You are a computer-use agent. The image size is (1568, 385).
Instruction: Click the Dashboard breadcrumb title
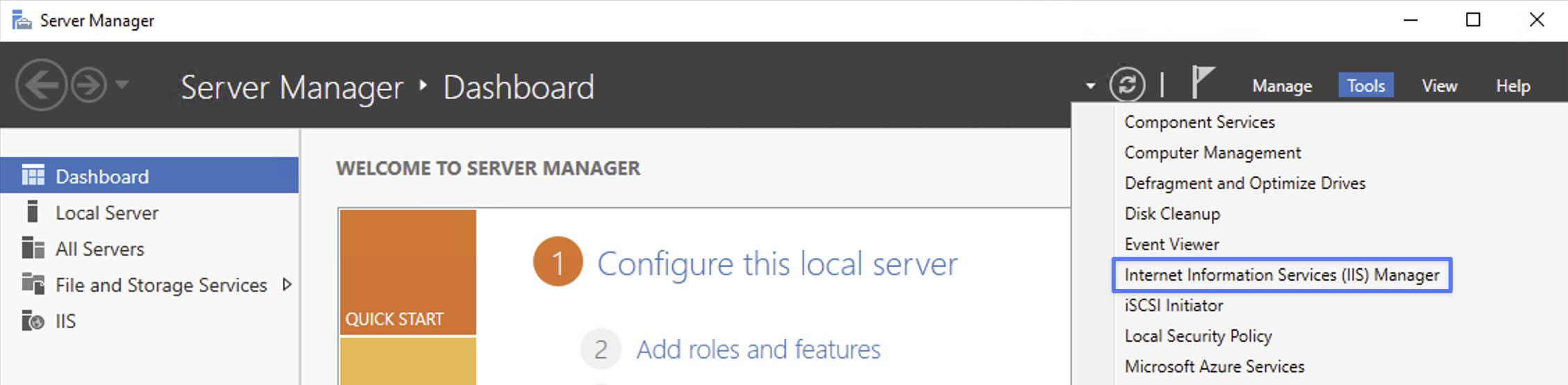point(519,88)
